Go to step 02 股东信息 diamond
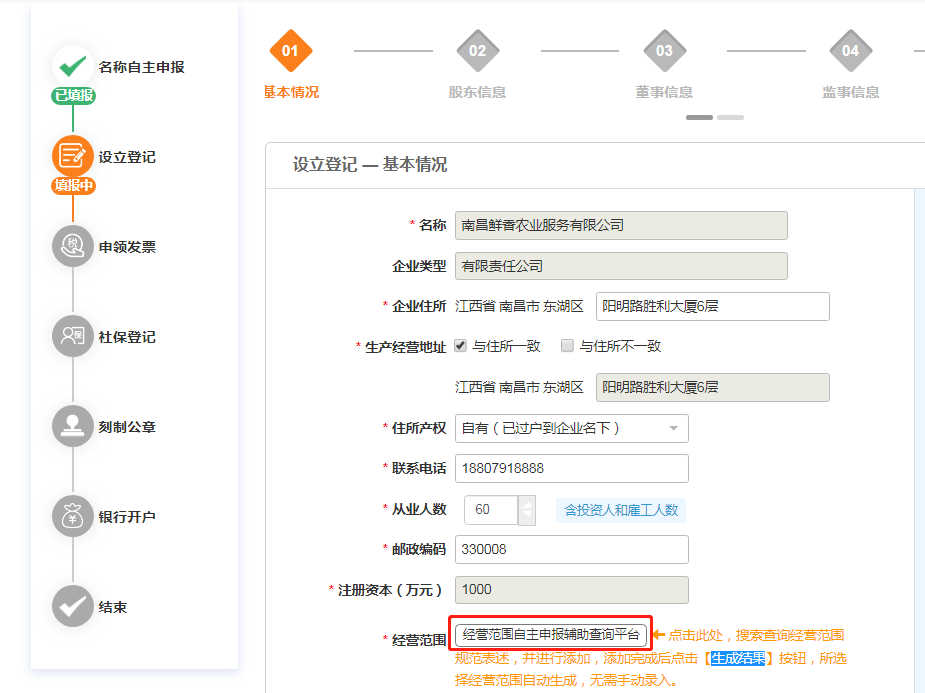925x693 pixels. tap(477, 51)
